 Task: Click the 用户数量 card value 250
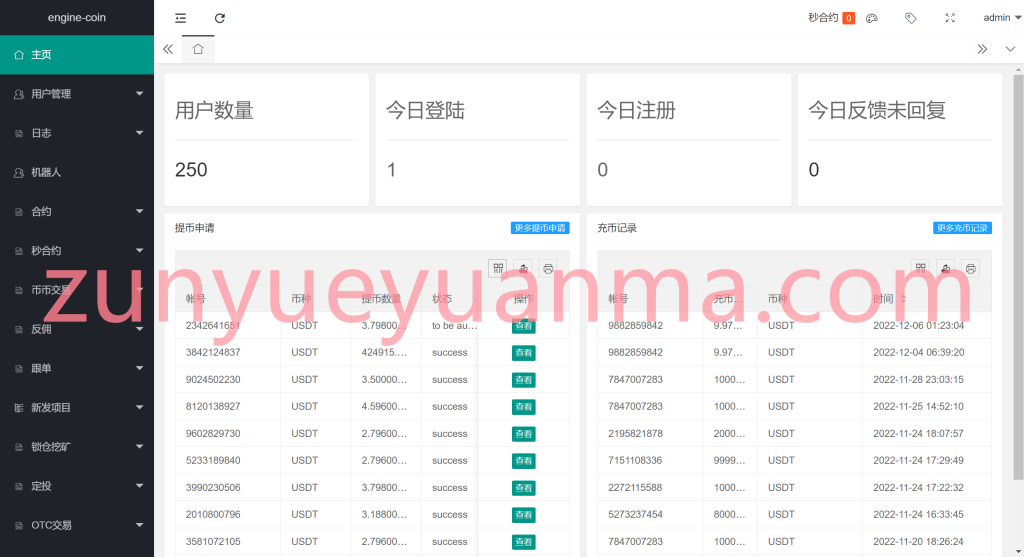tap(191, 170)
